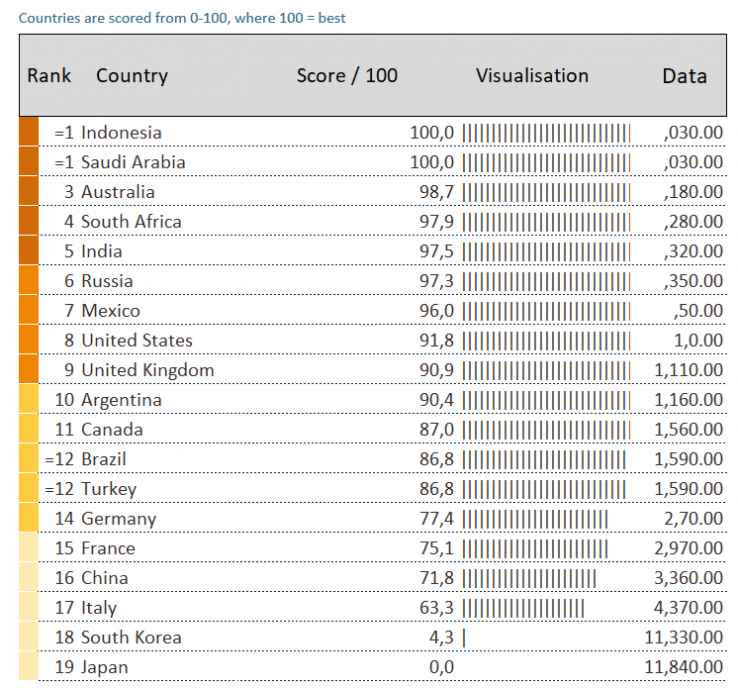Click the scoring note above the table
The width and height of the screenshot is (738, 688).
point(182,18)
